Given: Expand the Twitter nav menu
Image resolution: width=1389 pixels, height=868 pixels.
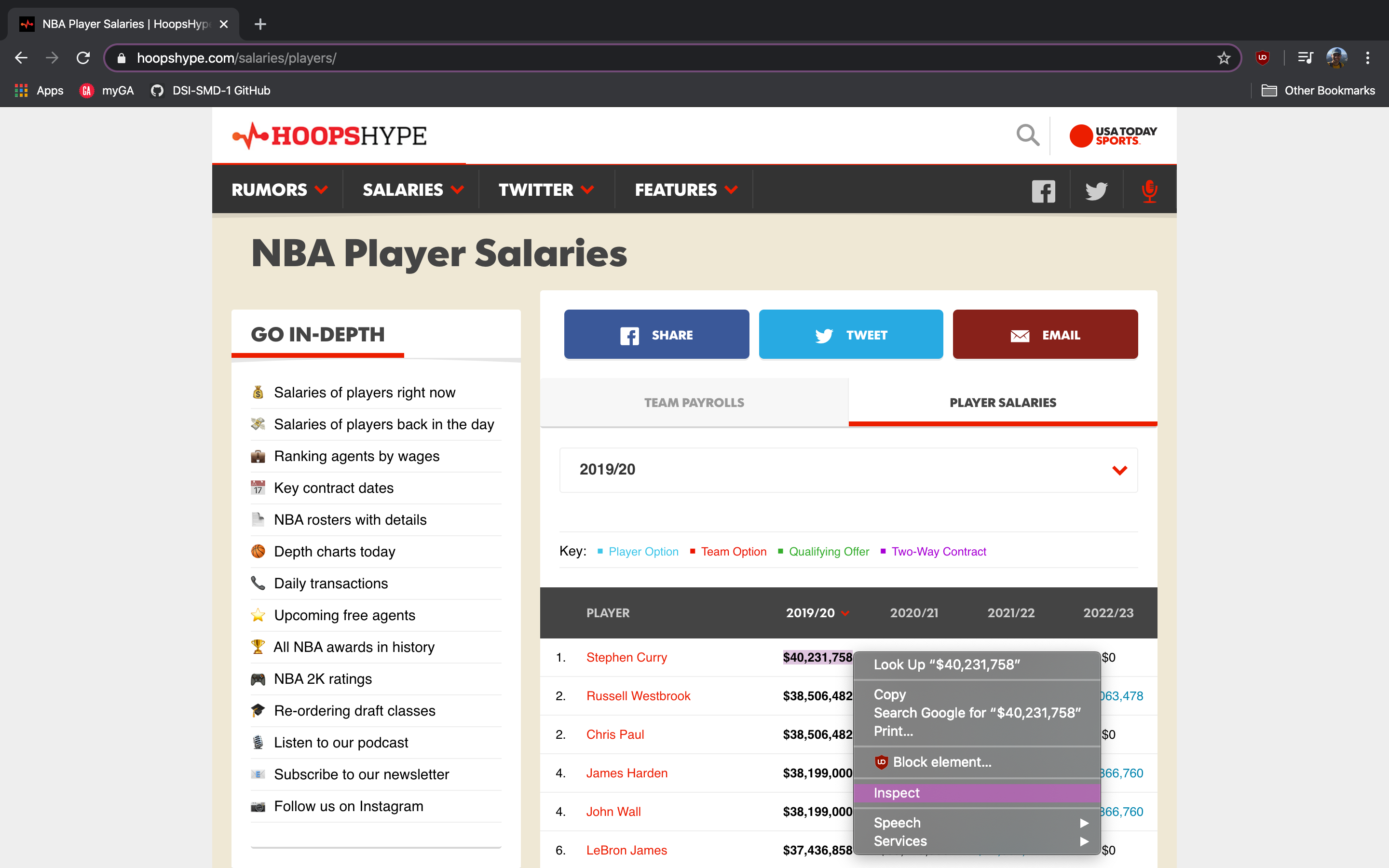Looking at the screenshot, I should tap(546, 190).
